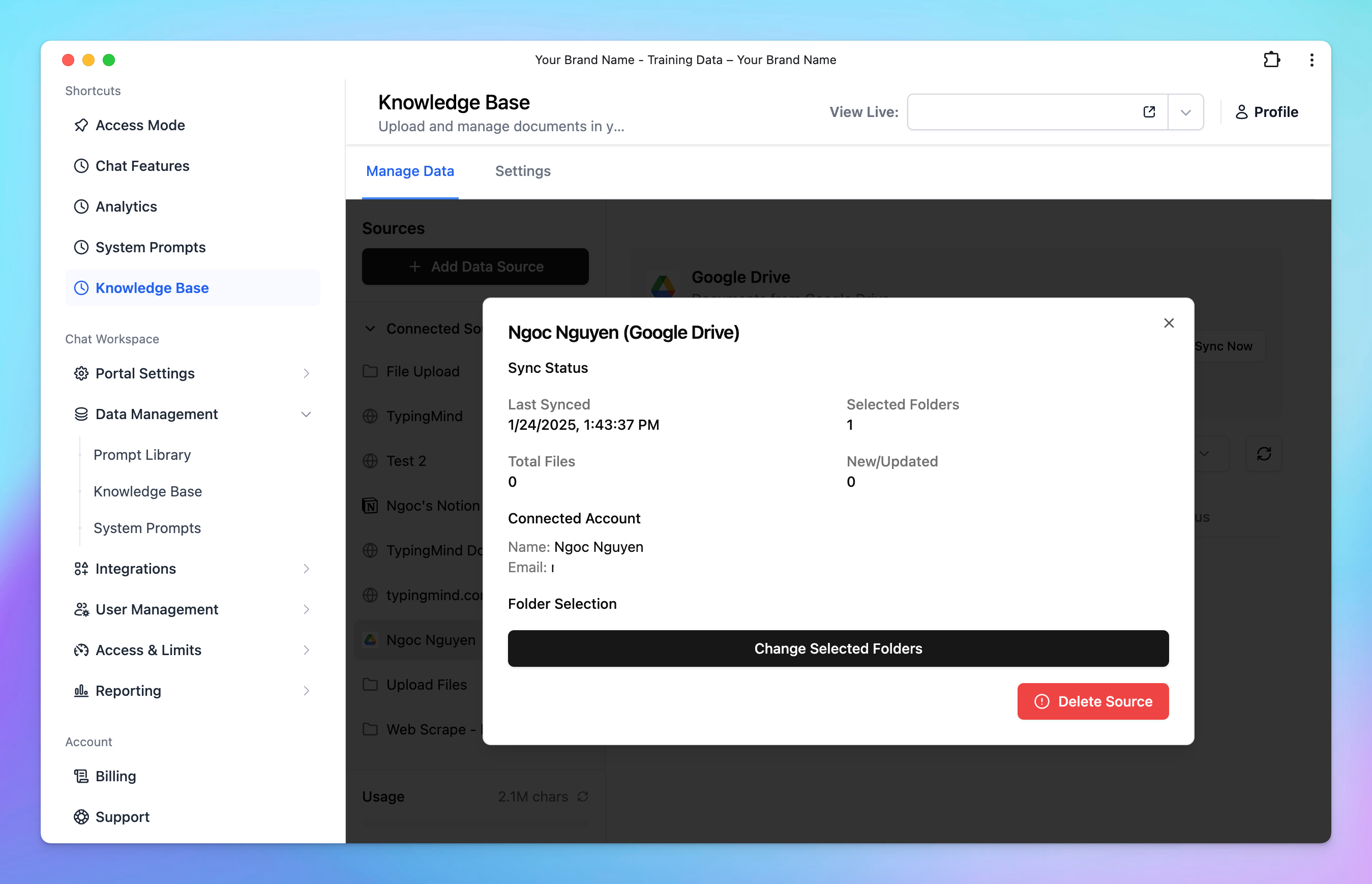This screenshot has width=1372, height=884.
Task: Click the Reporting chart icon
Action: 81,691
